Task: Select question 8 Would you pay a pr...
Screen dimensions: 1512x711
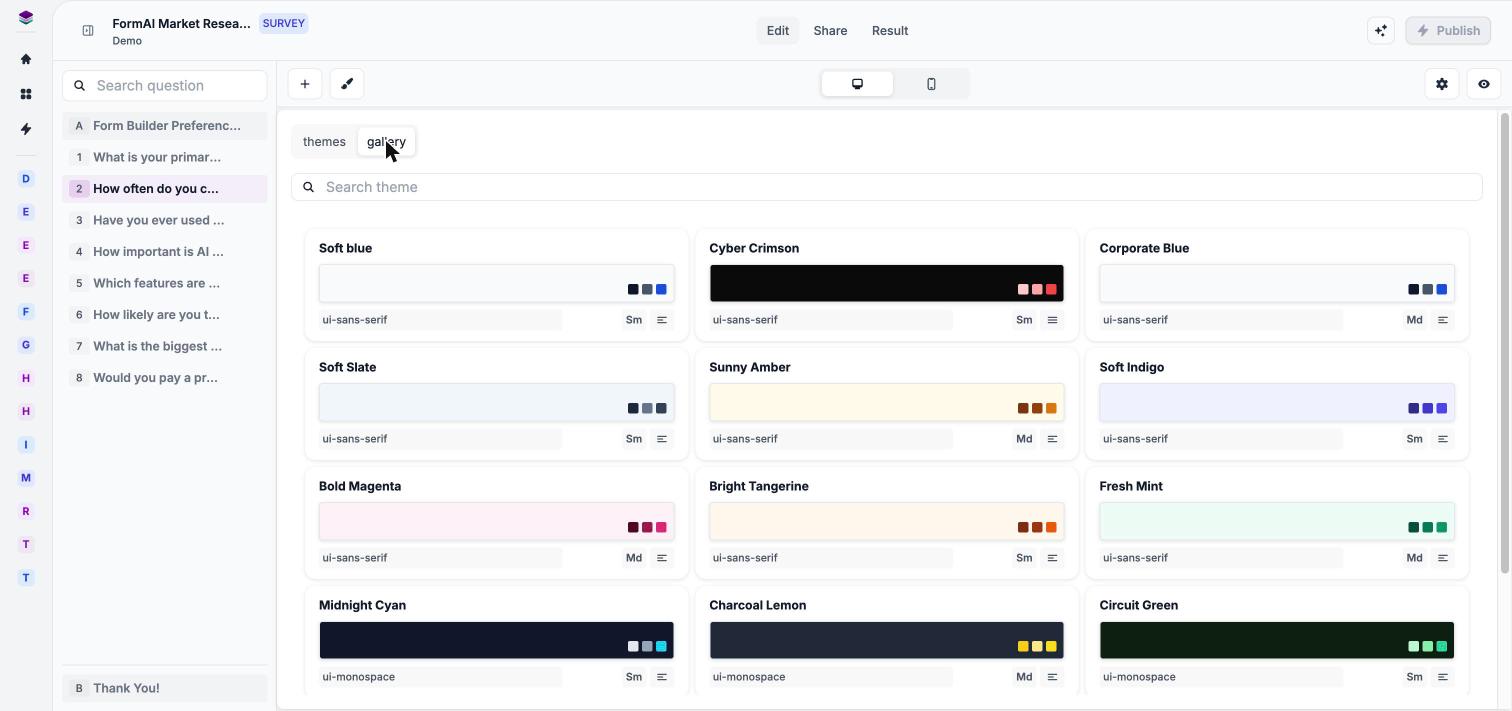Action: [165, 378]
